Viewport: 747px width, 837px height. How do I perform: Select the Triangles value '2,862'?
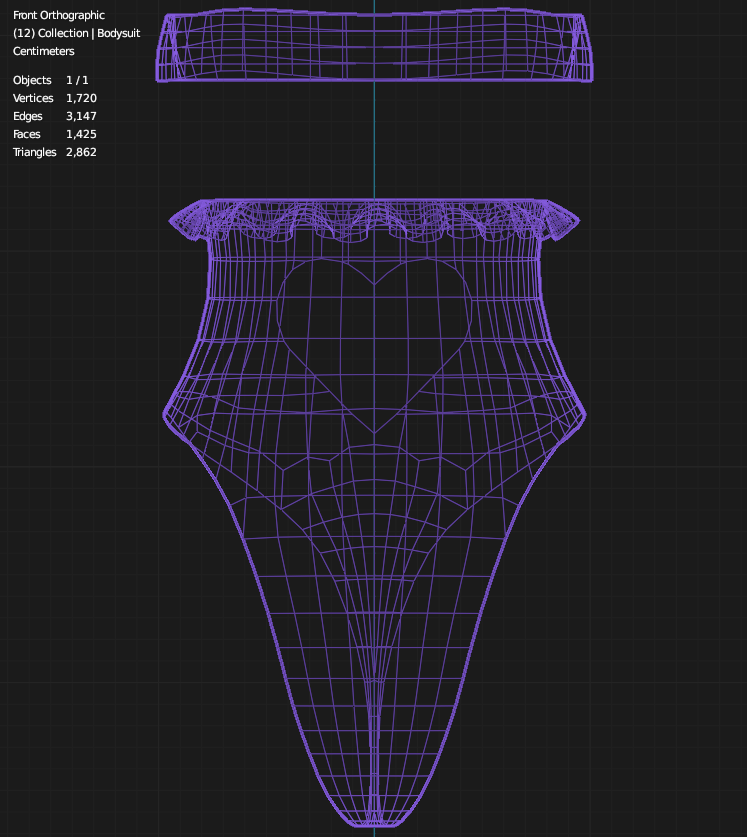[x=81, y=152]
